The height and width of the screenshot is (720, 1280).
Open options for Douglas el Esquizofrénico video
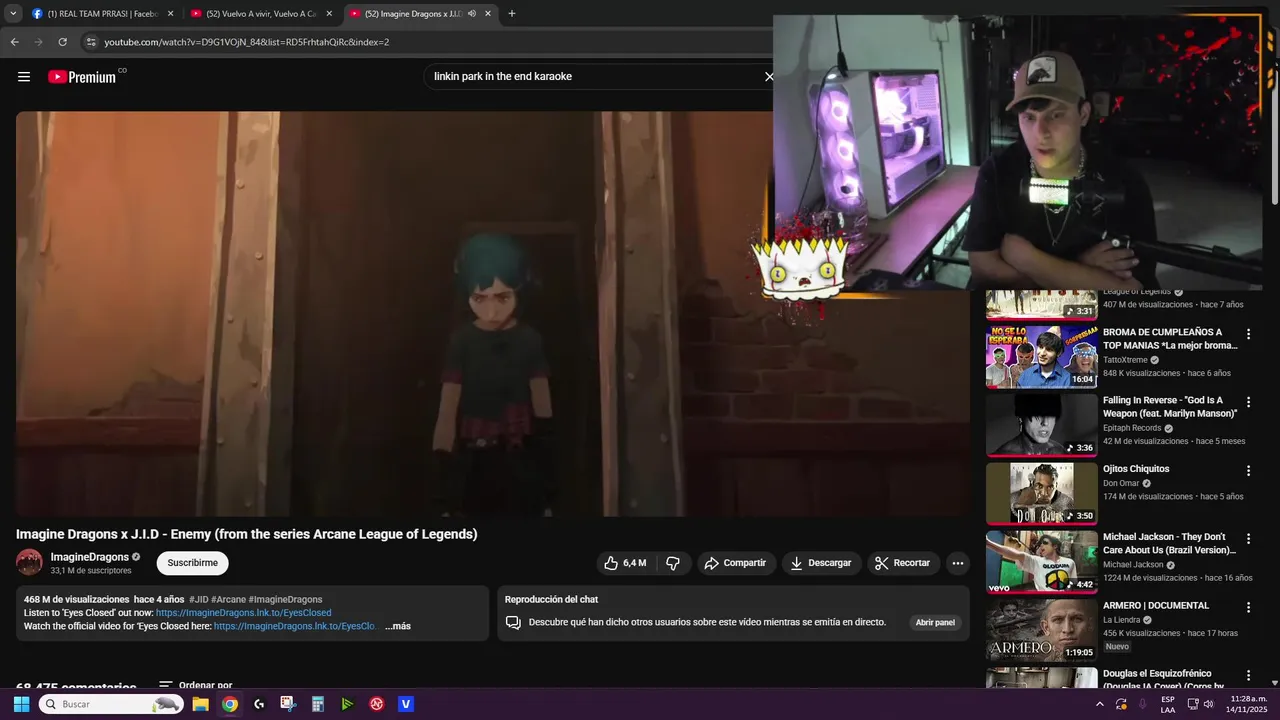[1248, 676]
